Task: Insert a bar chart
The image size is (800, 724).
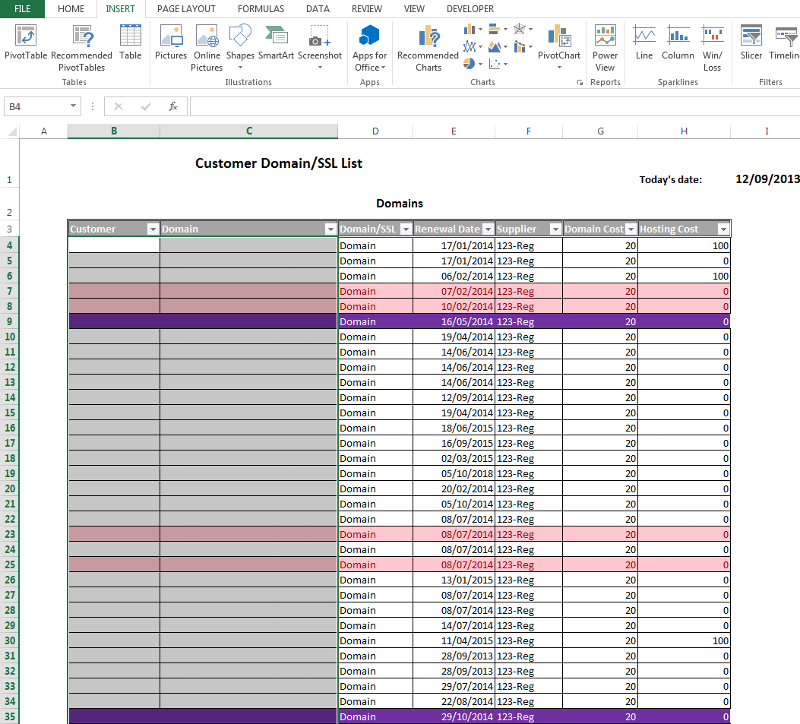Action: (x=497, y=30)
